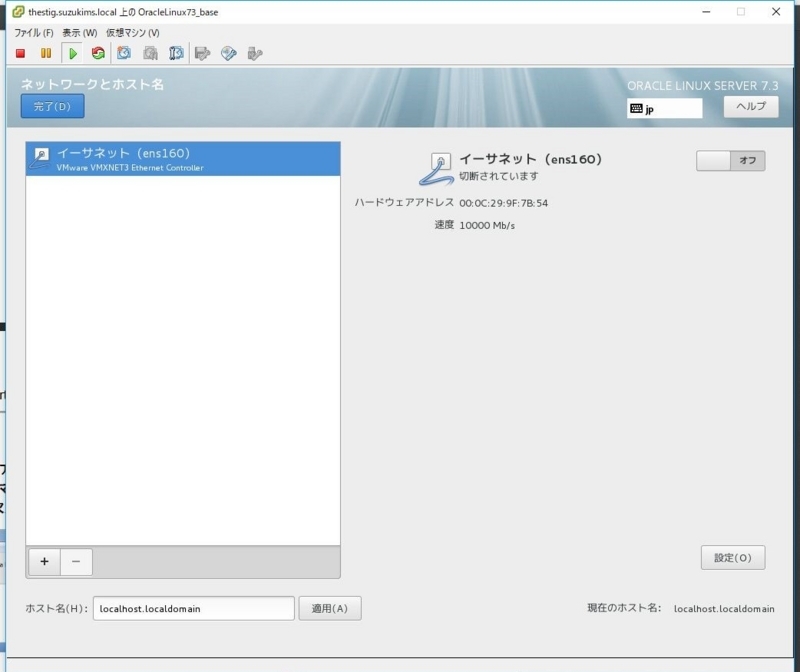Take a snapshot using clock camera icon
Viewport: 800px width, 672px height.
124,54
